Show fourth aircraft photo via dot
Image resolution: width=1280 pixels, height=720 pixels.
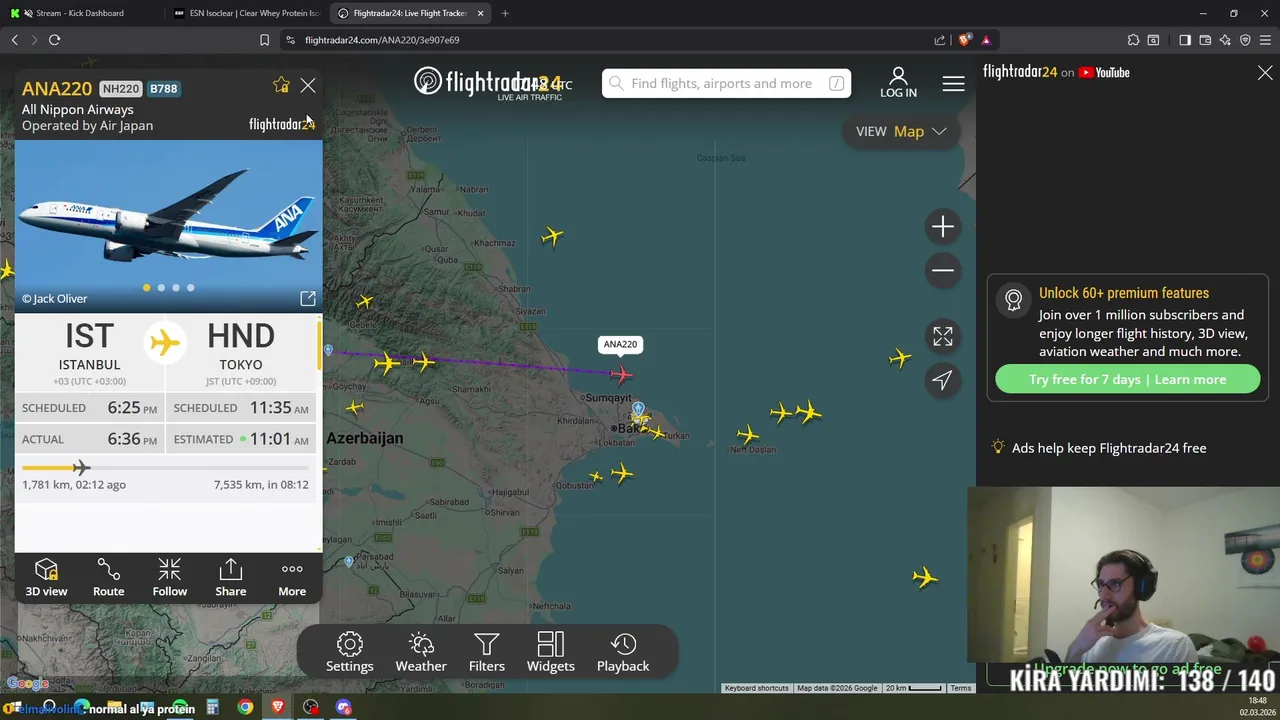coord(190,288)
